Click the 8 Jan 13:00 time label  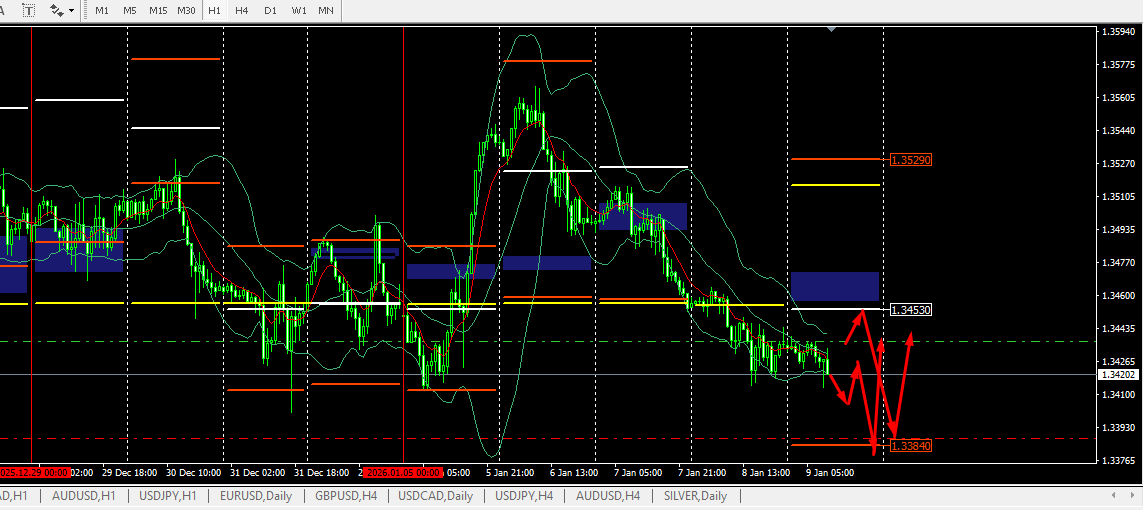766,472
